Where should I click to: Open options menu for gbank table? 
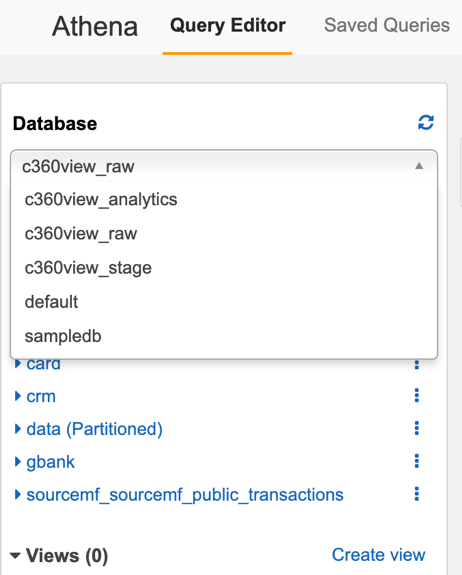[417, 461]
